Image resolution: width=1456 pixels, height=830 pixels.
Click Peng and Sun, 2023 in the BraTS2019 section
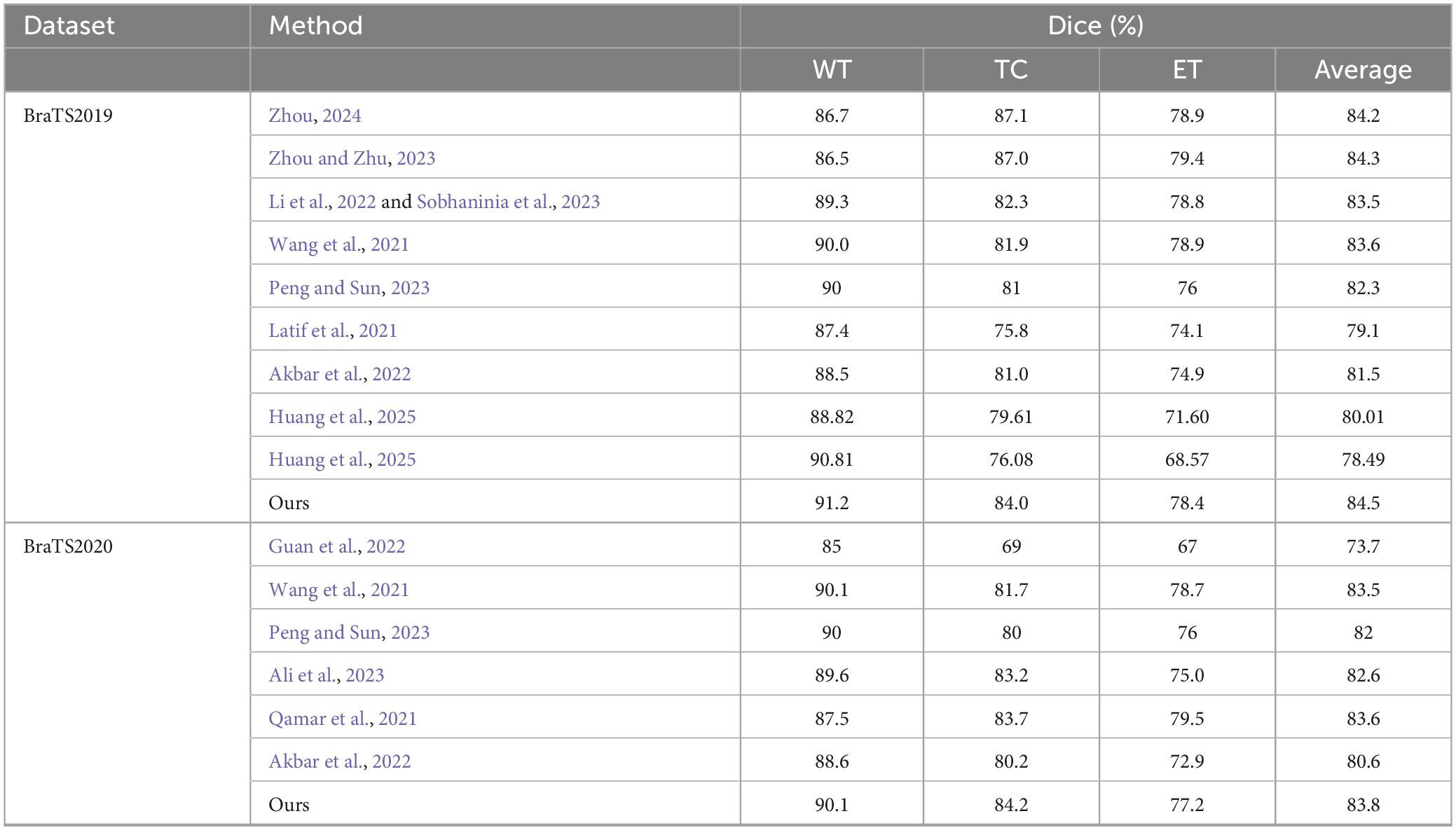(x=349, y=288)
